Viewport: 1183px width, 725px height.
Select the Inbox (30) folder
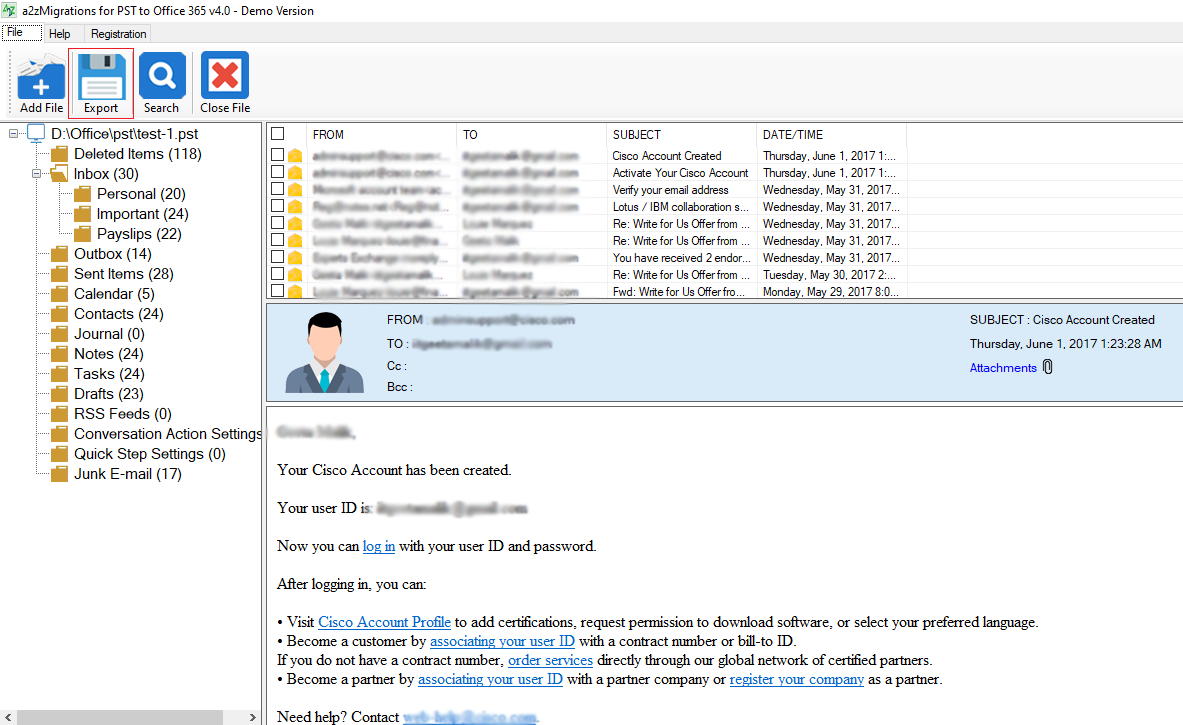pyautogui.click(x=106, y=174)
